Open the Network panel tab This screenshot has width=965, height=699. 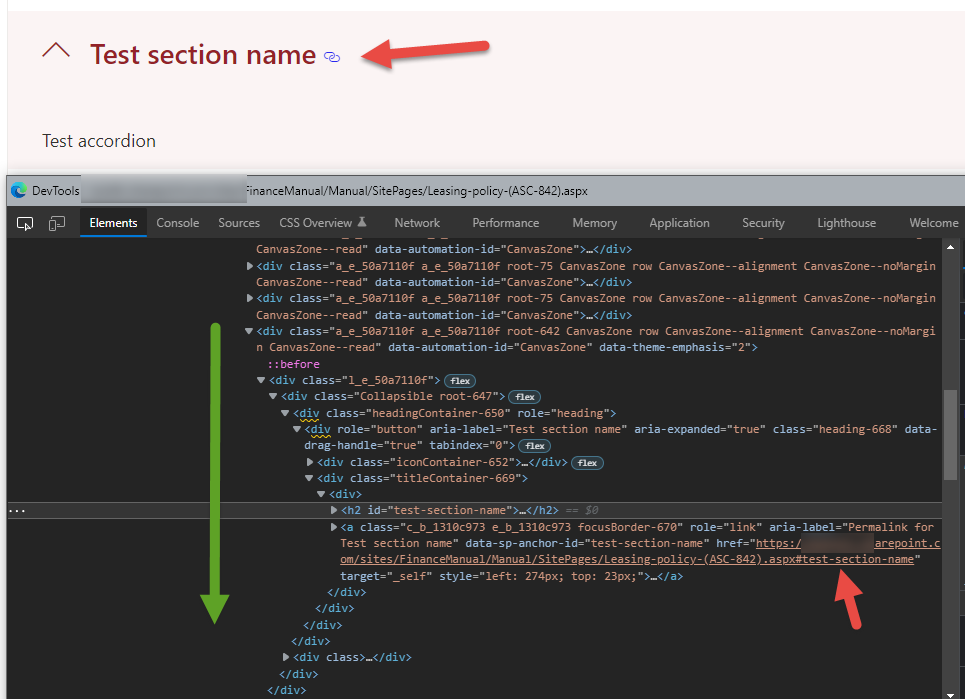416,222
